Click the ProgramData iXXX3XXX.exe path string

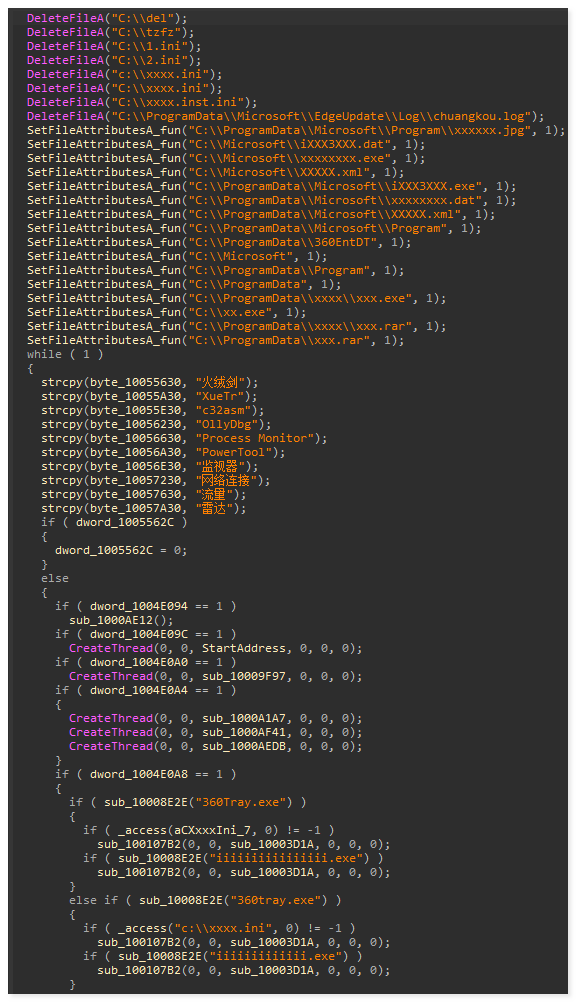pos(338,187)
